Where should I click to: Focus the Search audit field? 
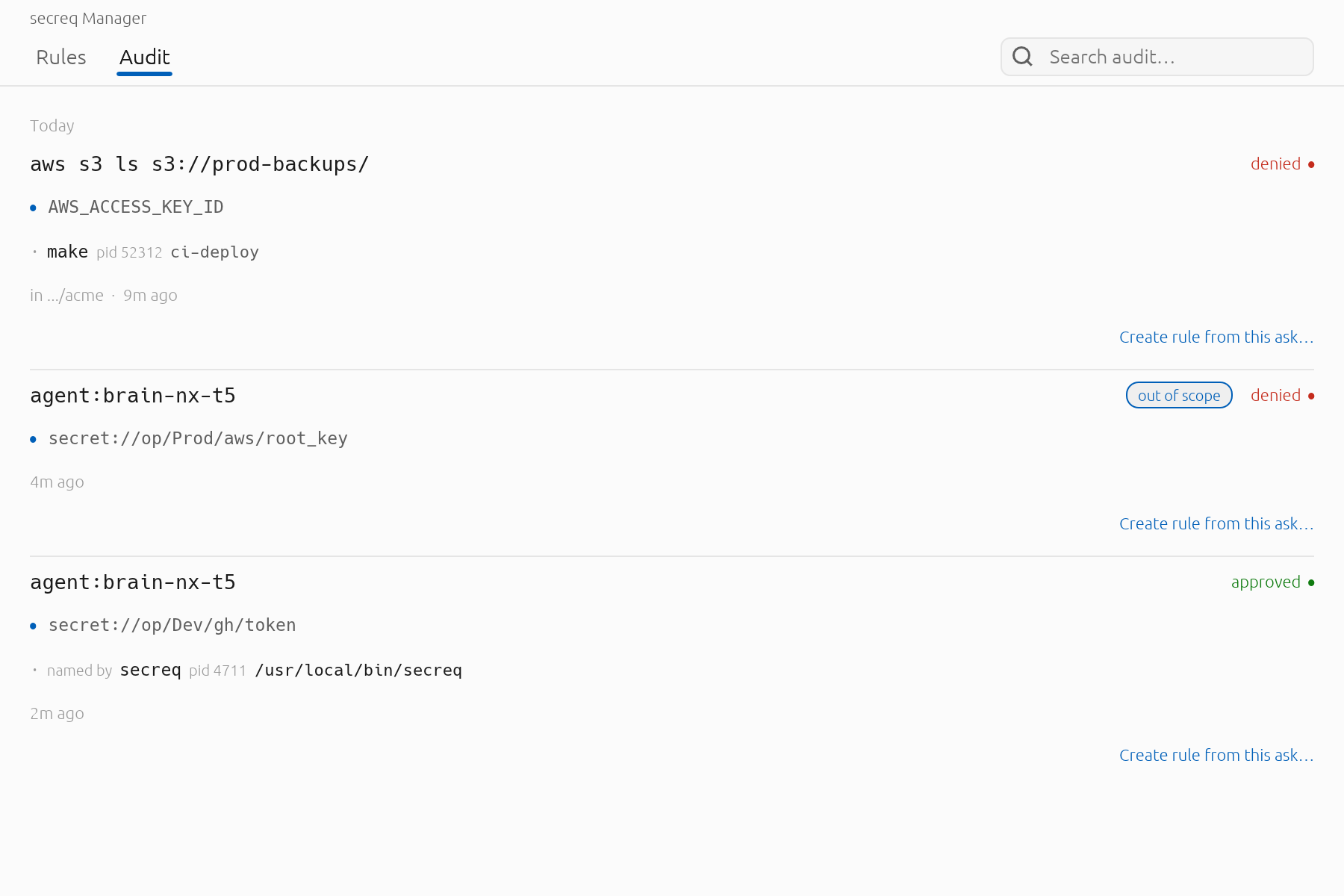1157,57
